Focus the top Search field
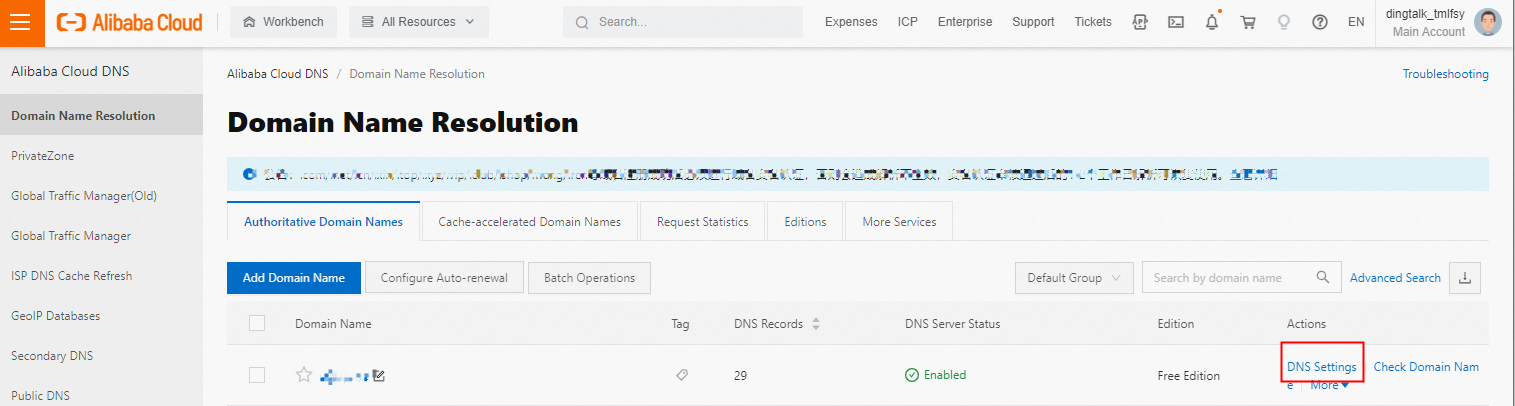This screenshot has width=1515, height=406. [x=683, y=22]
